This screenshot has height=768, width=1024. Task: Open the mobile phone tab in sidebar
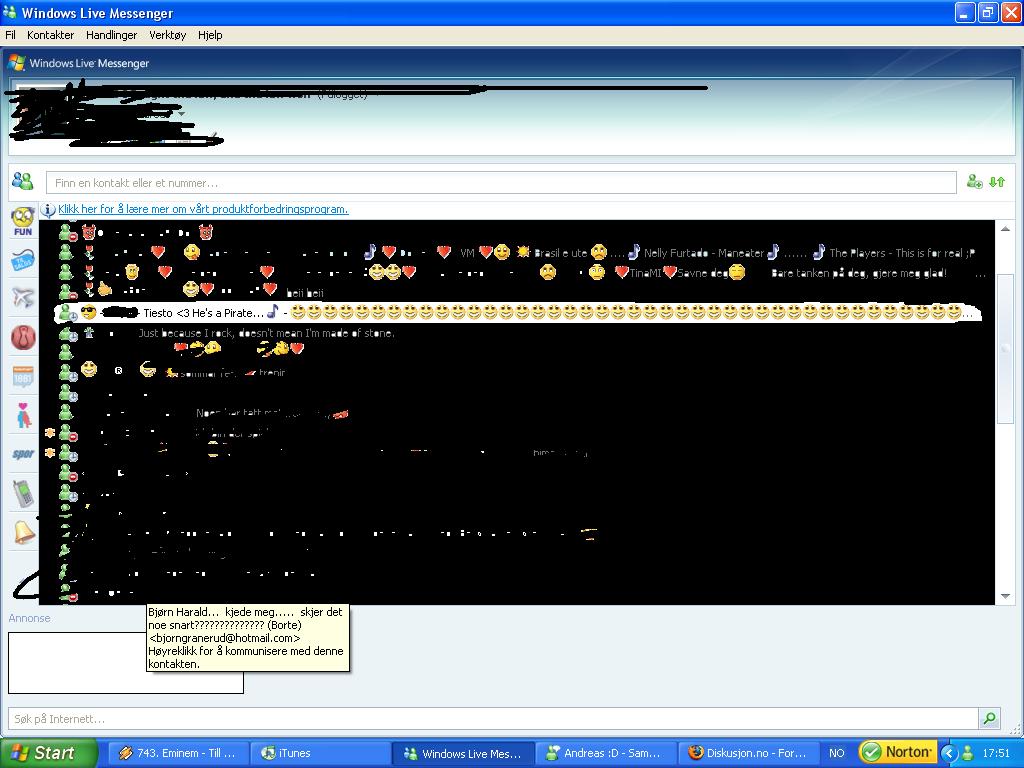[23, 493]
